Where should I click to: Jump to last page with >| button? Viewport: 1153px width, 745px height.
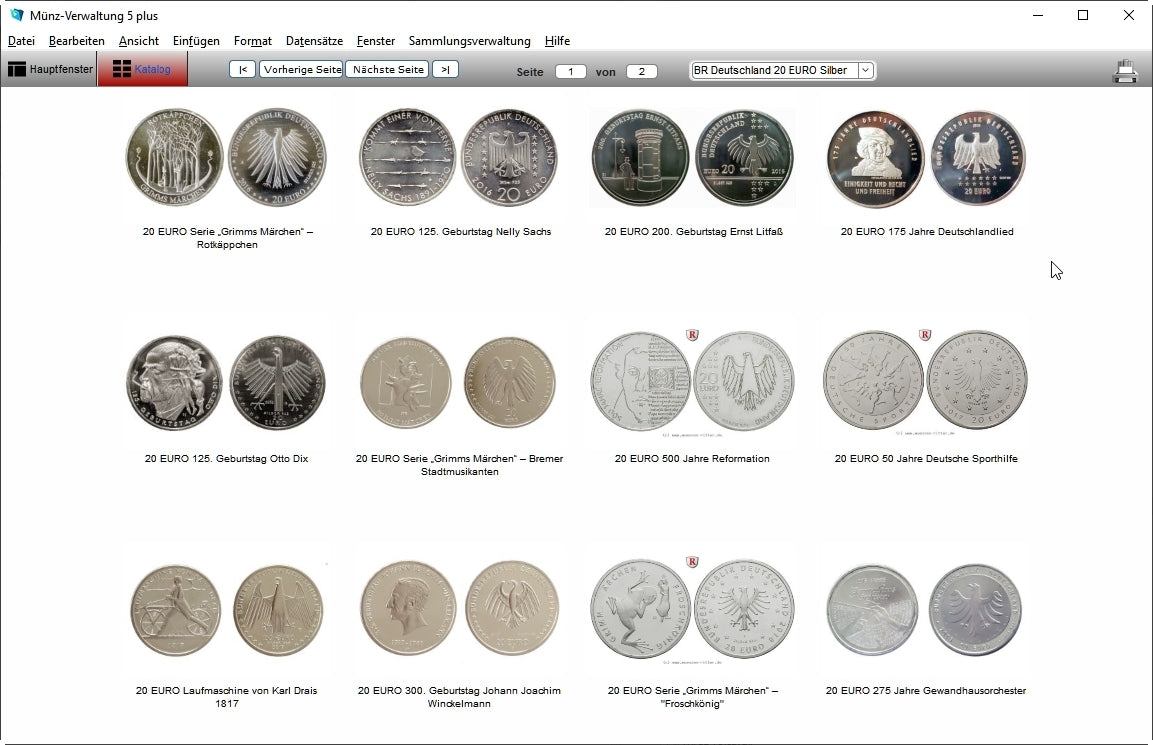[x=445, y=70]
